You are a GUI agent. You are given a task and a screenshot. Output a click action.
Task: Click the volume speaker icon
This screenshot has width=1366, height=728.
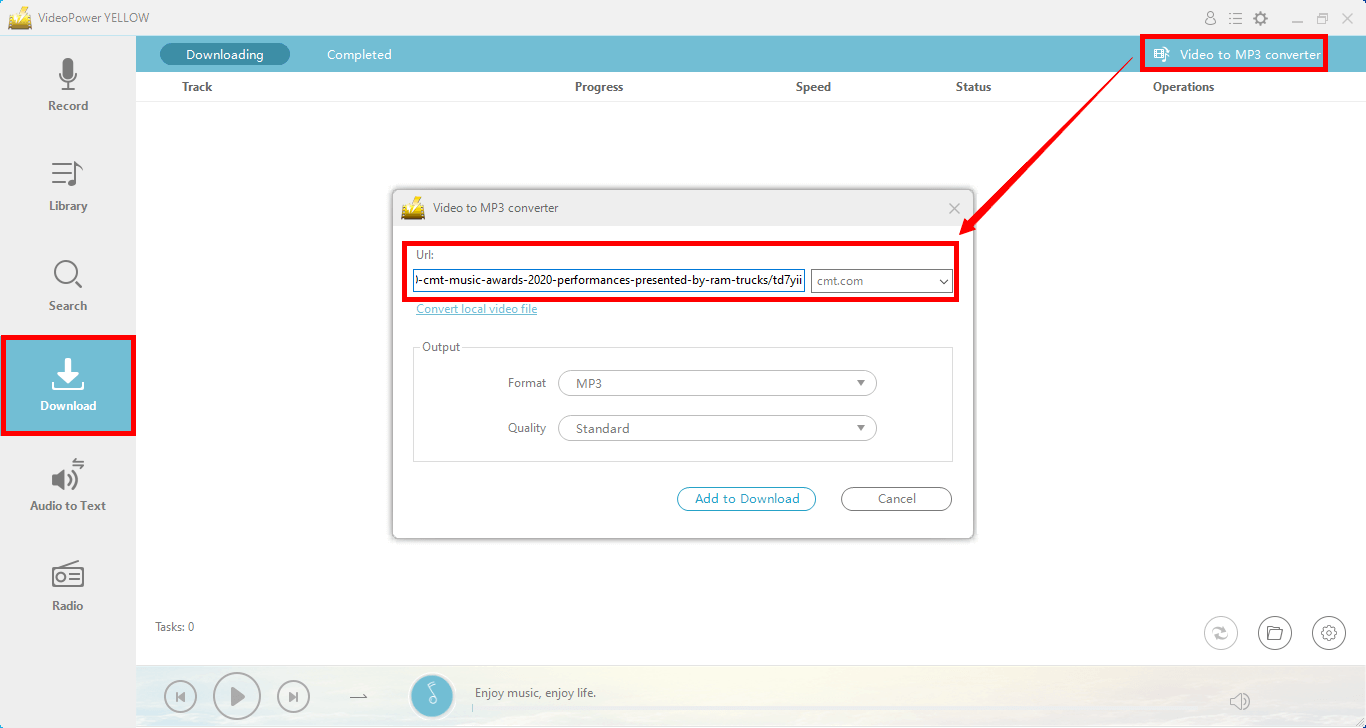coord(1240,701)
